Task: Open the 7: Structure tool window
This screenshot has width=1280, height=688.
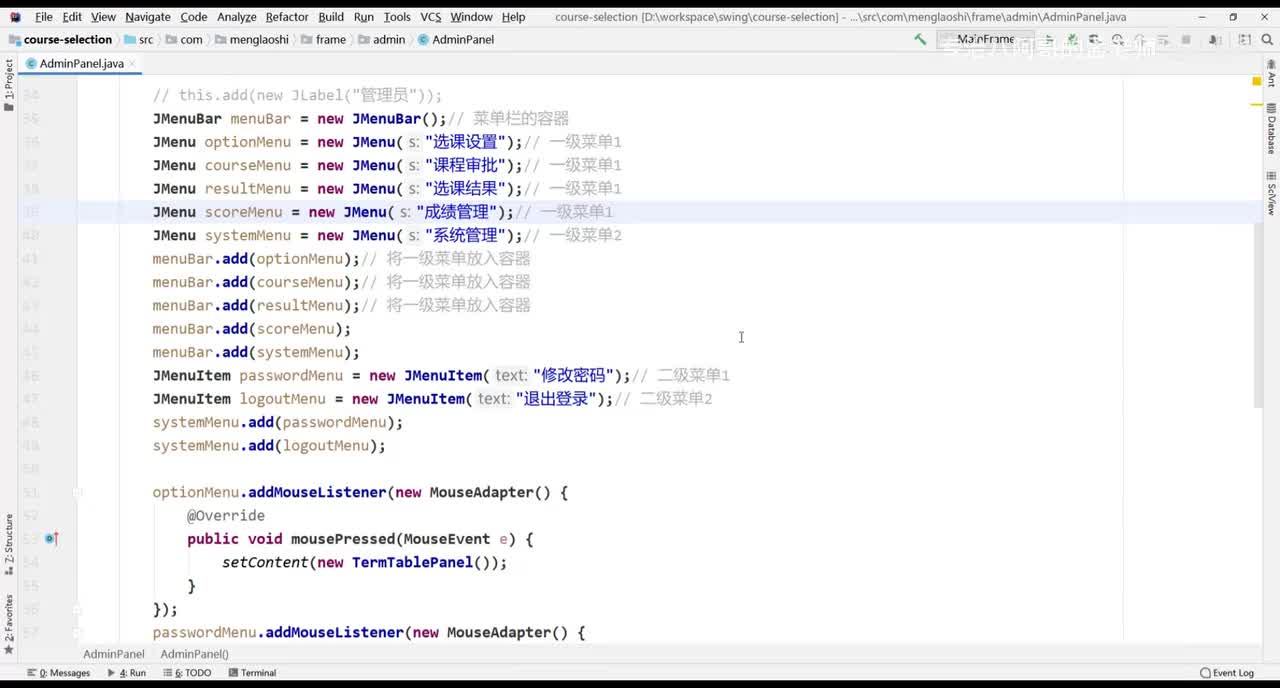Action: coord(9,545)
